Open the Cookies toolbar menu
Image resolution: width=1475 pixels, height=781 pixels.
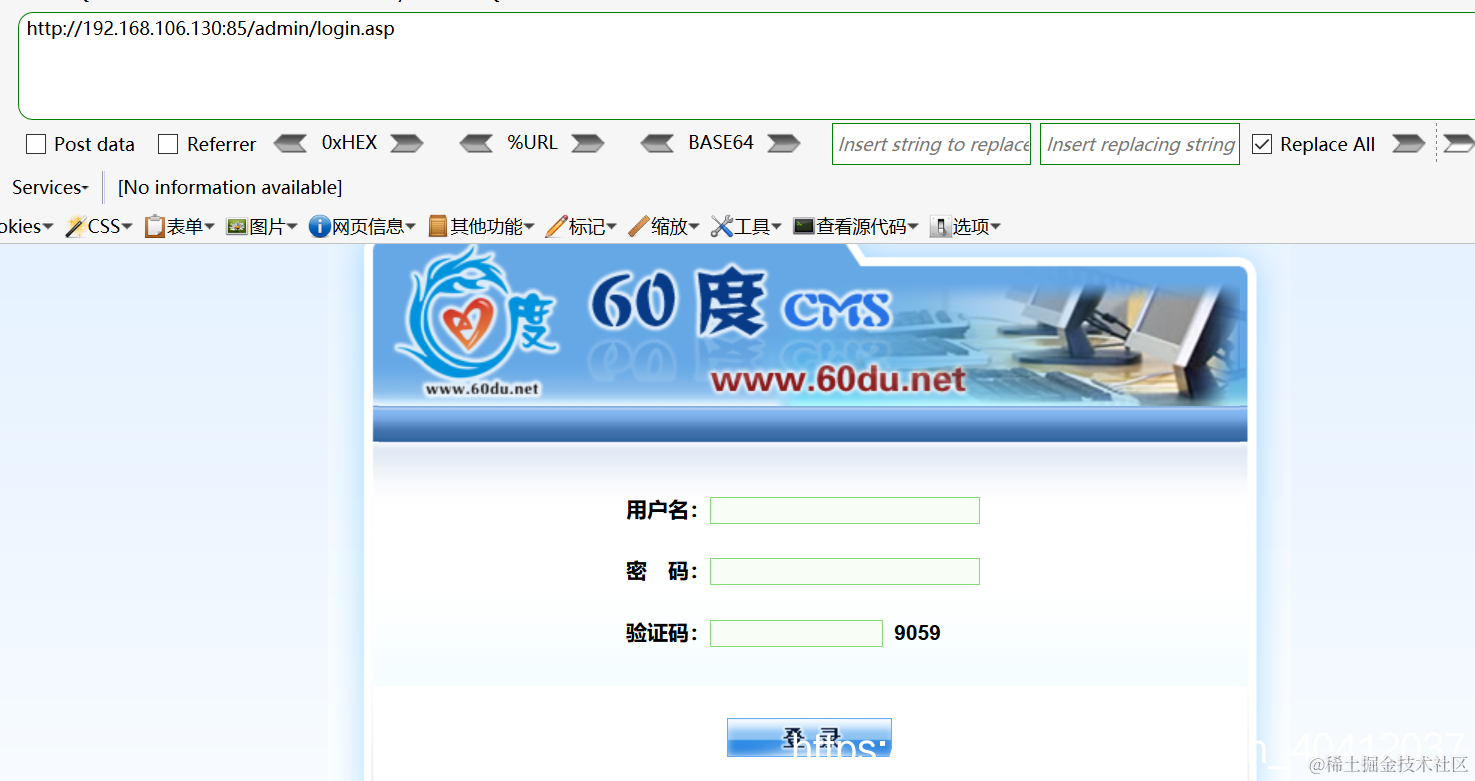tap(26, 227)
